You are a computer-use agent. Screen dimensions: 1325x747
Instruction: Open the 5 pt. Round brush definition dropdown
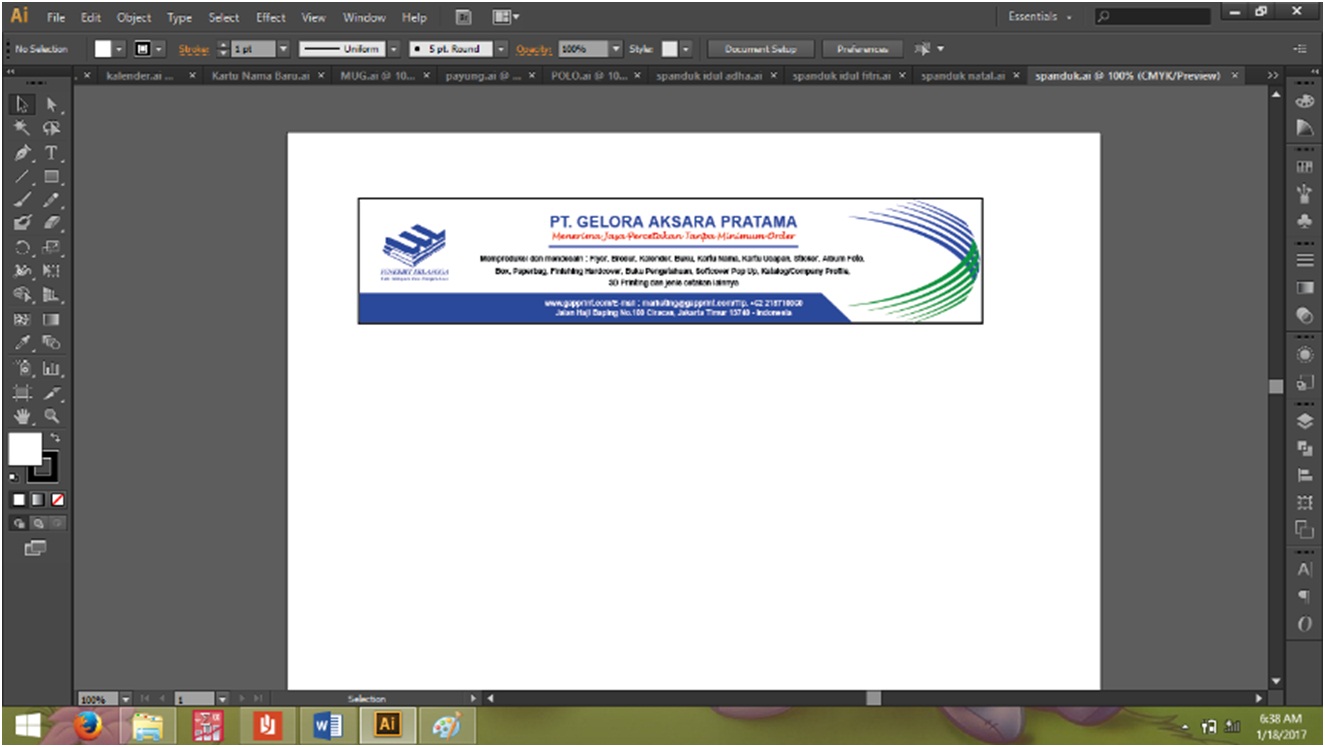coord(501,49)
